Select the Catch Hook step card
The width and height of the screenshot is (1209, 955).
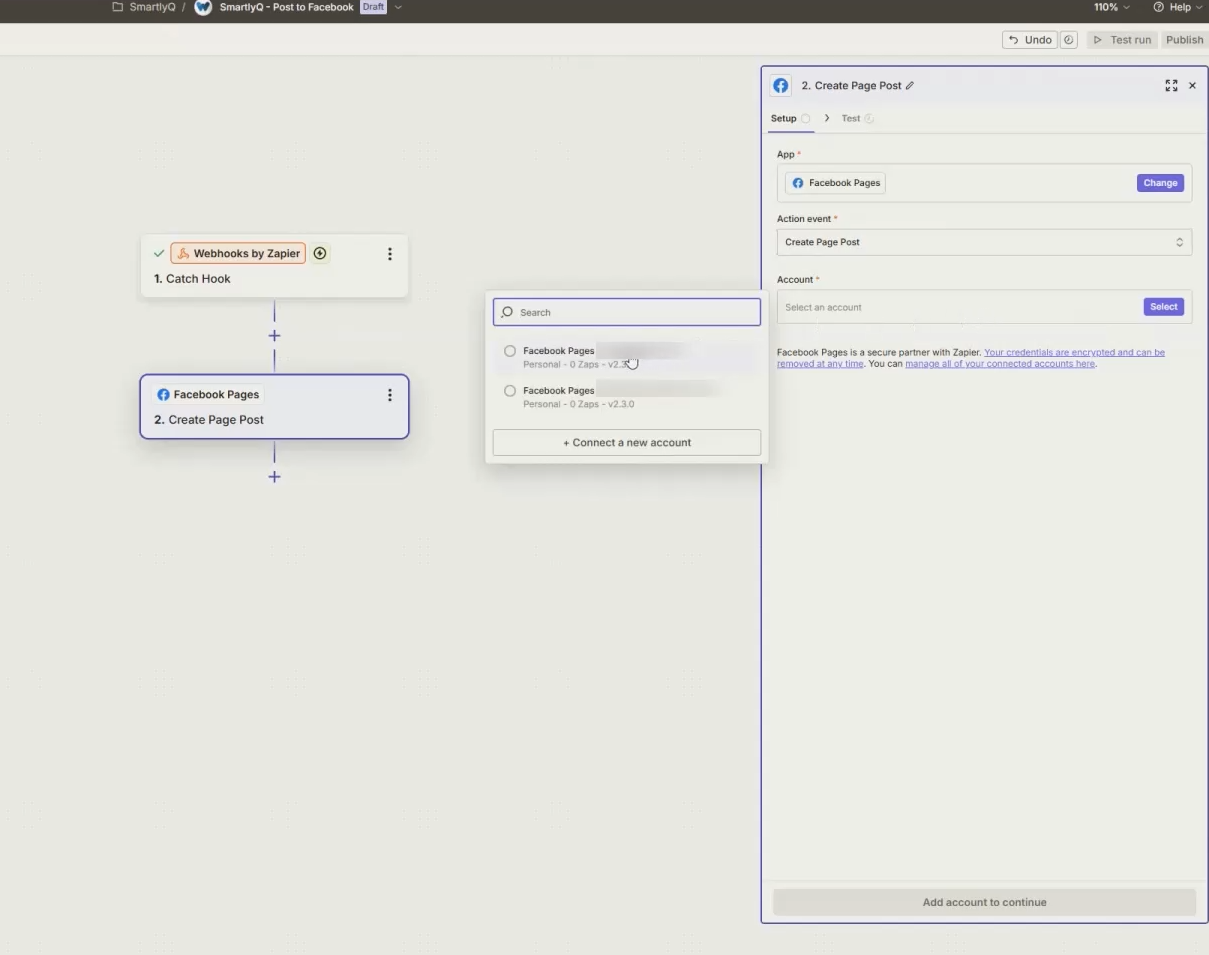pyautogui.click(x=274, y=266)
